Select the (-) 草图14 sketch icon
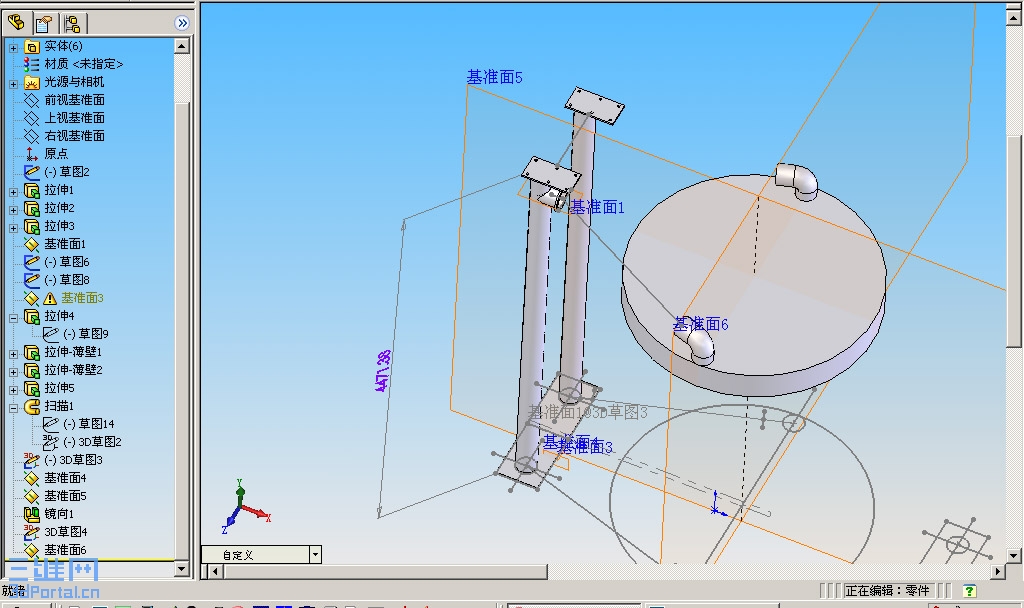This screenshot has width=1024, height=608. (51, 424)
